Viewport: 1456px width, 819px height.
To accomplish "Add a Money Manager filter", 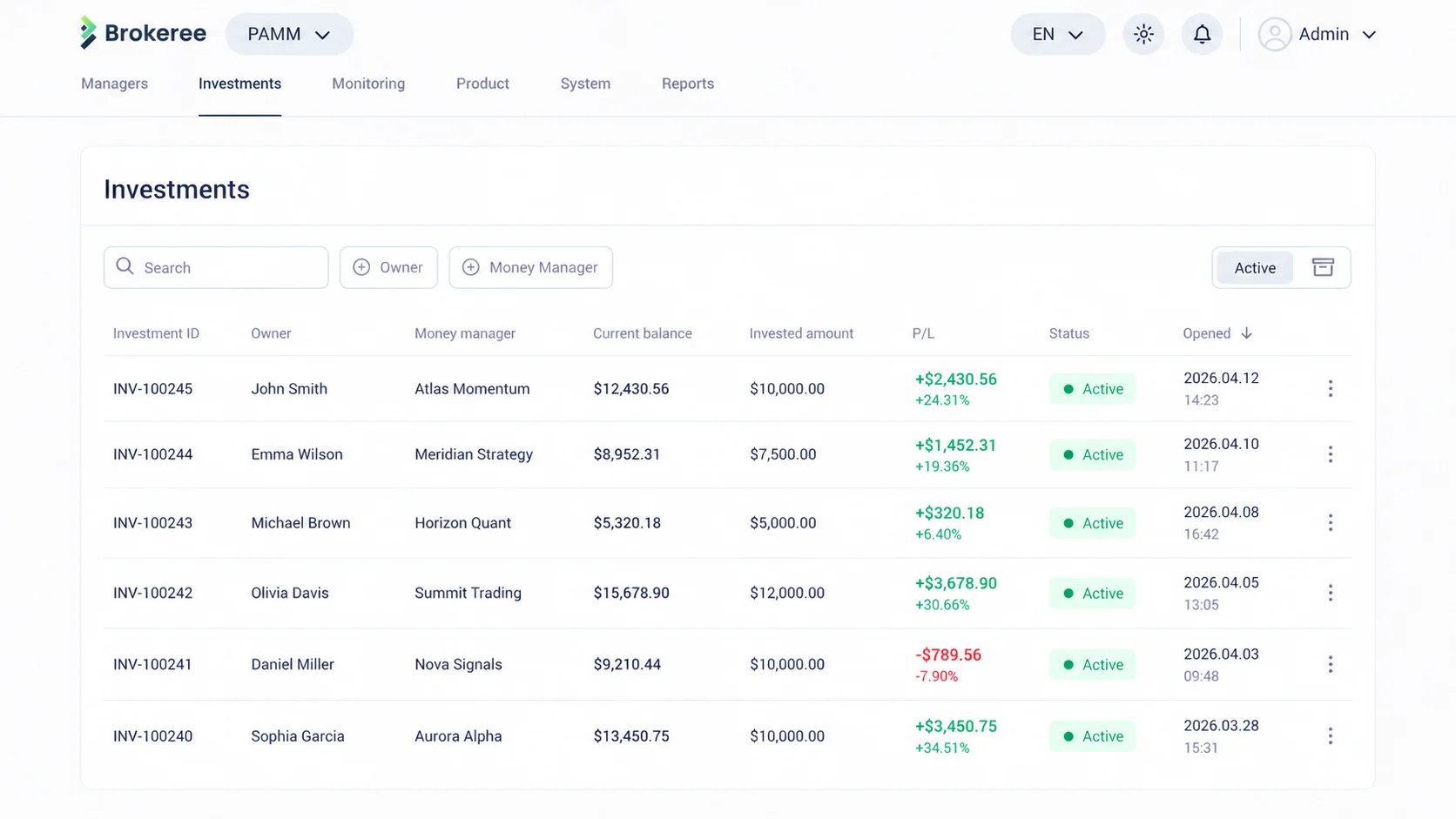I will click(530, 267).
